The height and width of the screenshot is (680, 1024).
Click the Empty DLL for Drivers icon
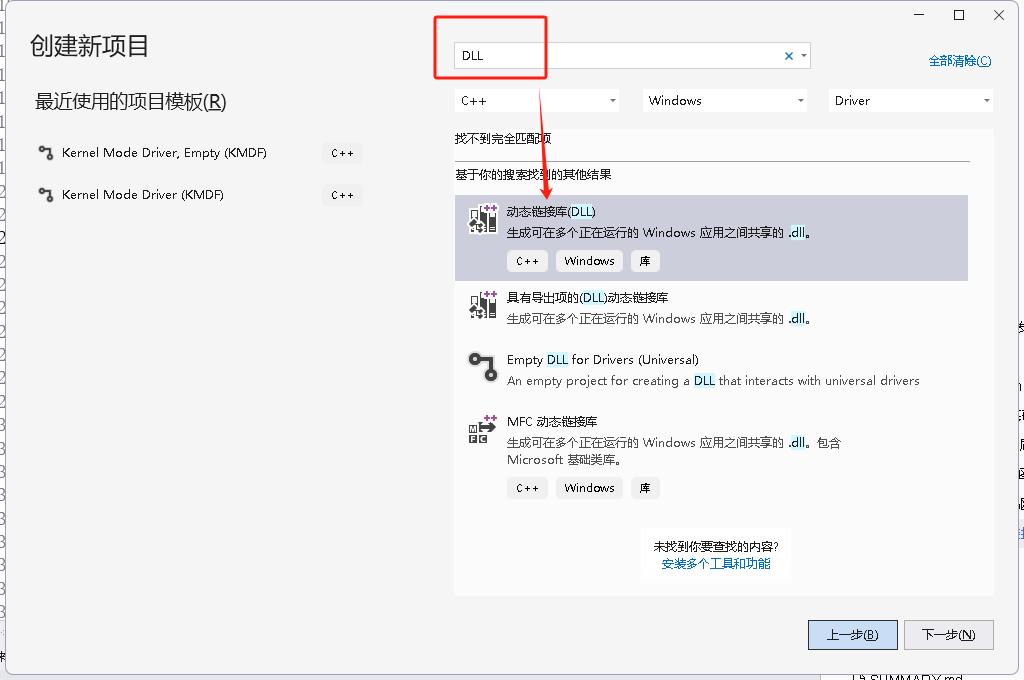click(483, 366)
